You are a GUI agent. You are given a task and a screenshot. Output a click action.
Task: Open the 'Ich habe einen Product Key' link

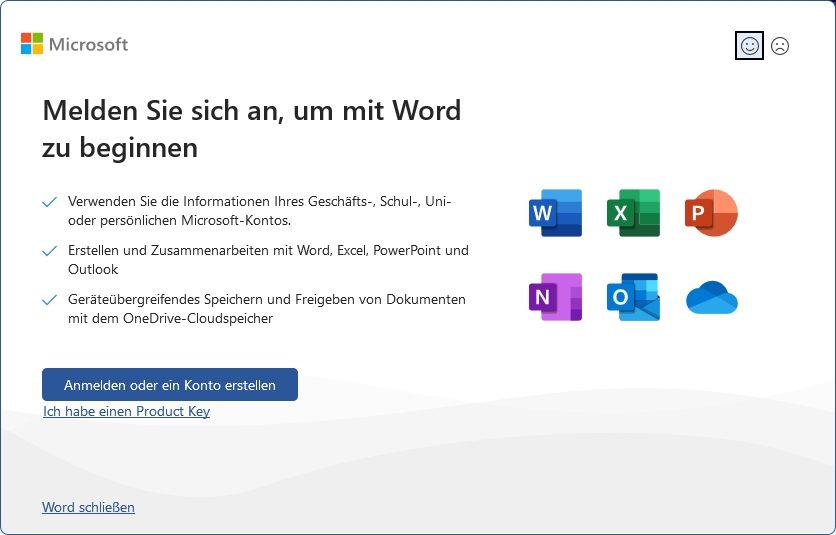click(126, 411)
